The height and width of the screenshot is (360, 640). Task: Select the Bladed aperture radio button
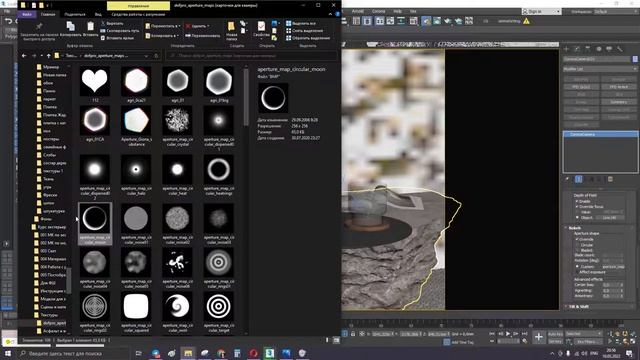click(577, 250)
